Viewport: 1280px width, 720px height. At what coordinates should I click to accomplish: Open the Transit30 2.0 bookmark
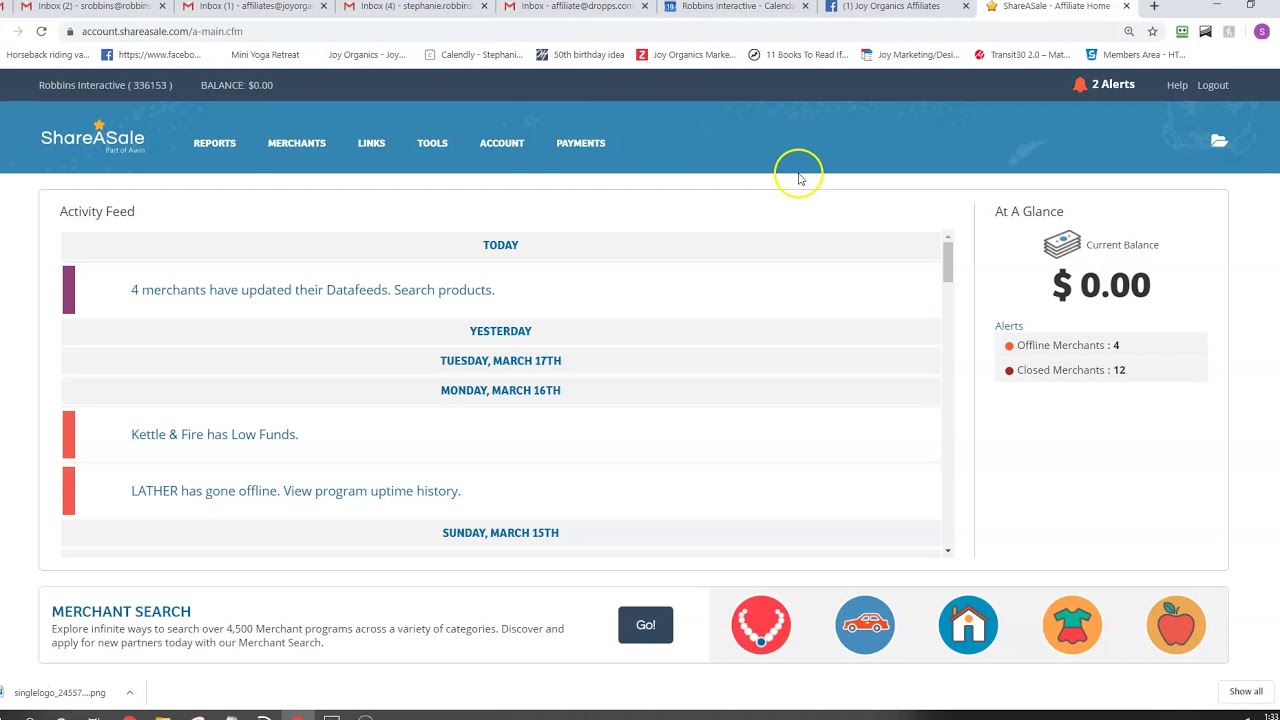1022,55
